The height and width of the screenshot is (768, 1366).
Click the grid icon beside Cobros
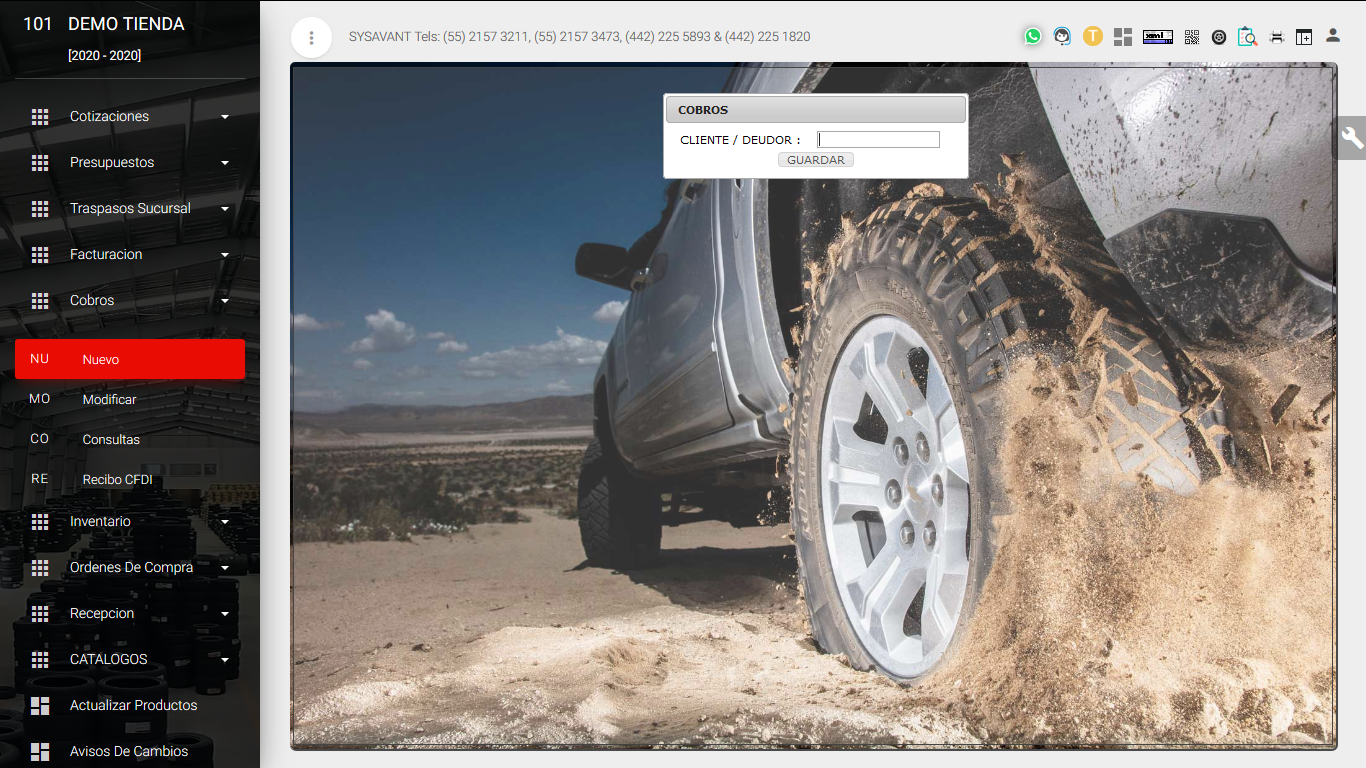tap(40, 301)
